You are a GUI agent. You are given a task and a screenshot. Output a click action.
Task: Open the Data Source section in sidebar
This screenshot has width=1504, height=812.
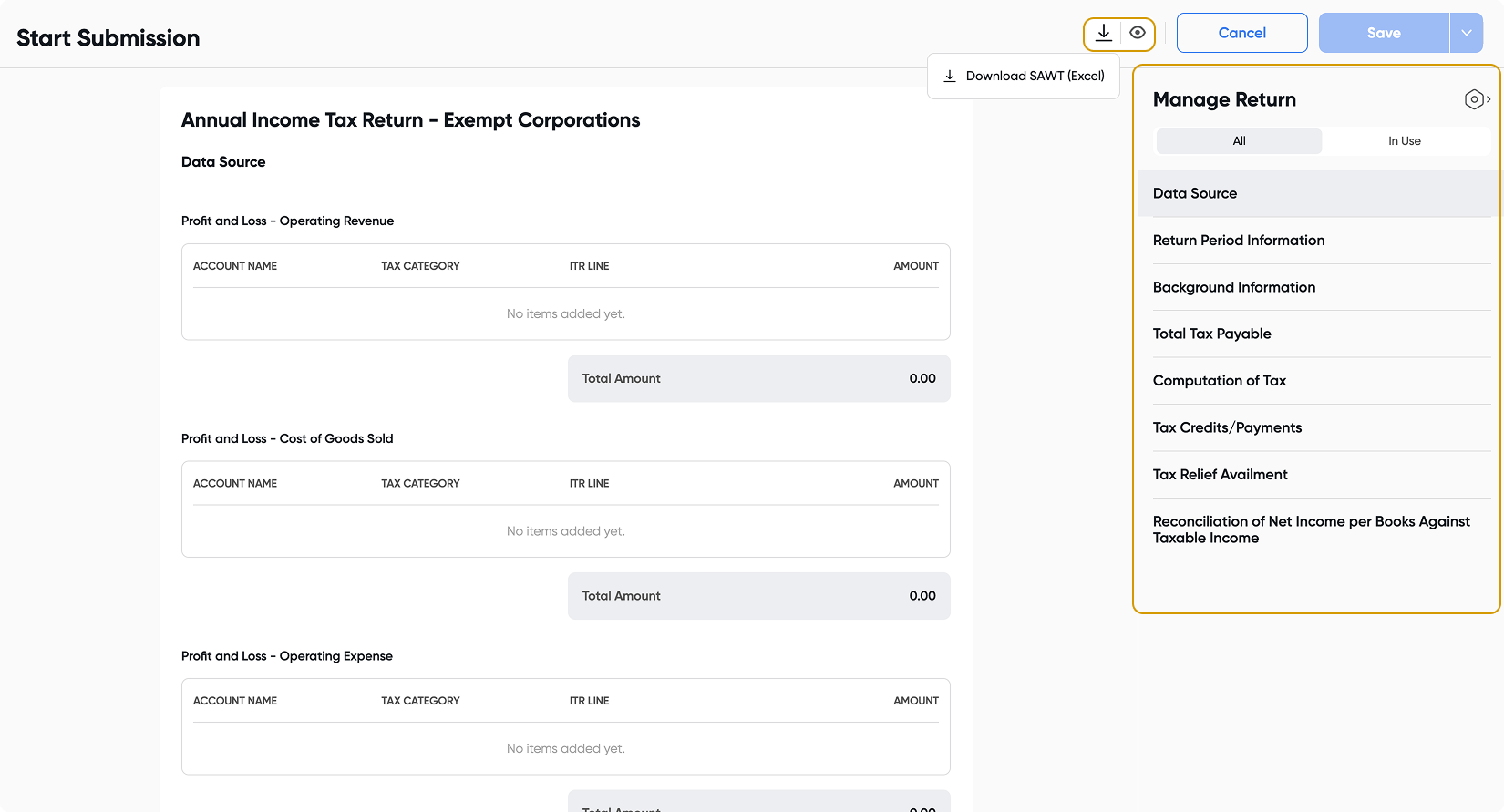pos(1195,193)
